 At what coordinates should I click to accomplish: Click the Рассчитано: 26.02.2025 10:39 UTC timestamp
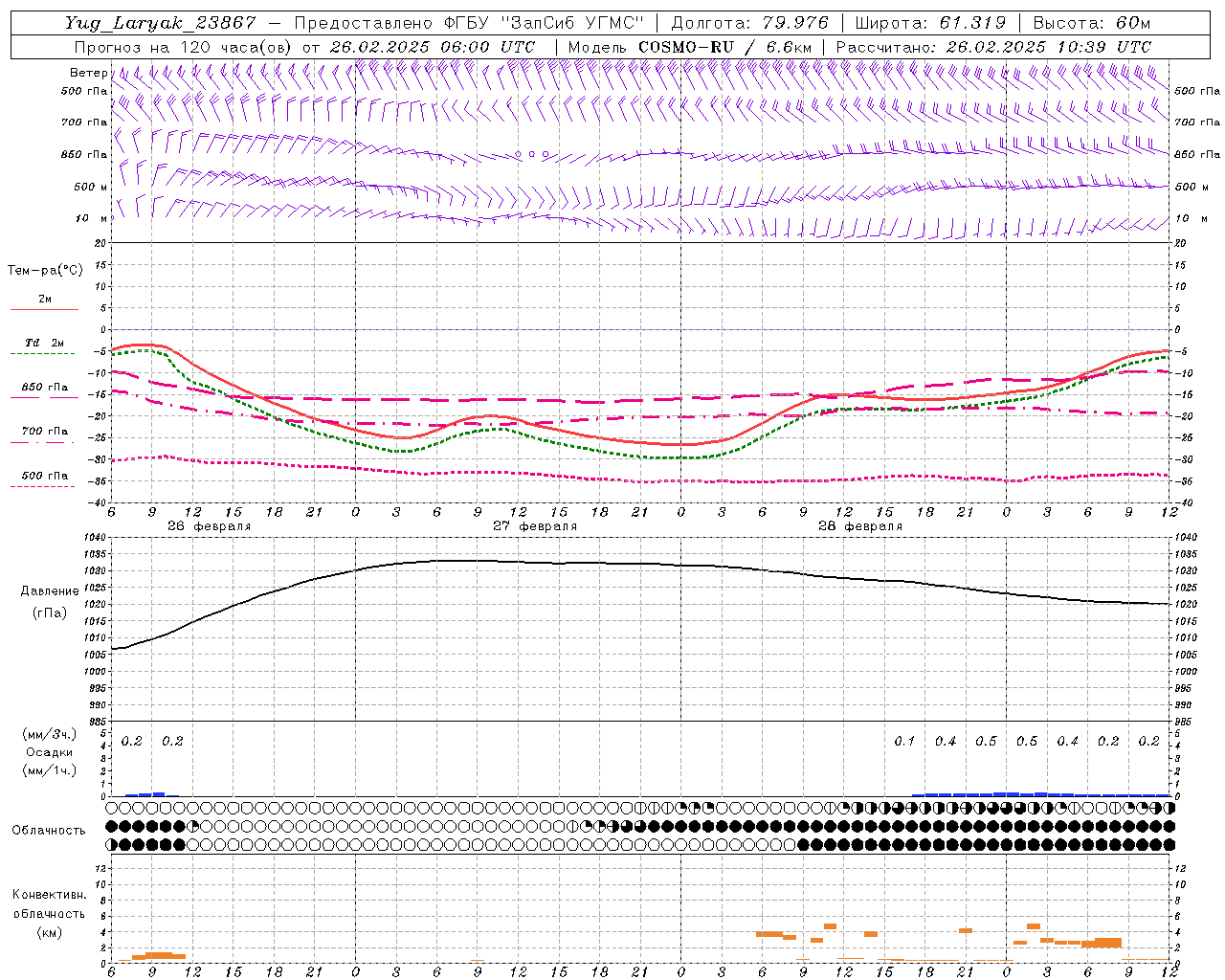pos(993,47)
